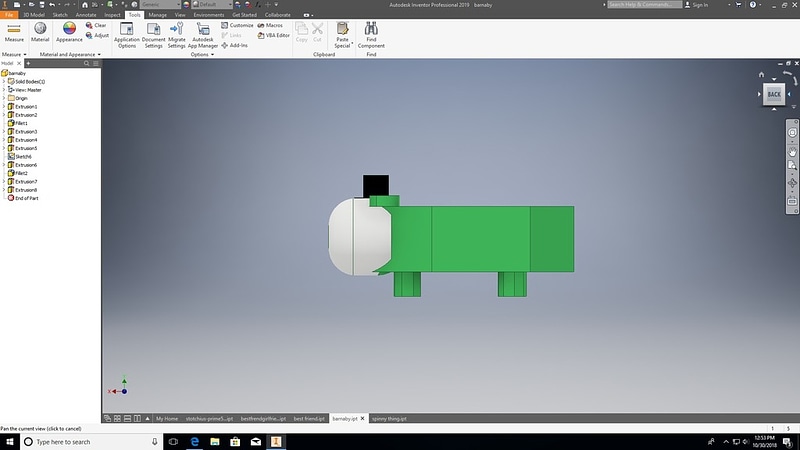Screen dimensions: 800x450
Task: Open Find Component tool
Action: point(371,35)
